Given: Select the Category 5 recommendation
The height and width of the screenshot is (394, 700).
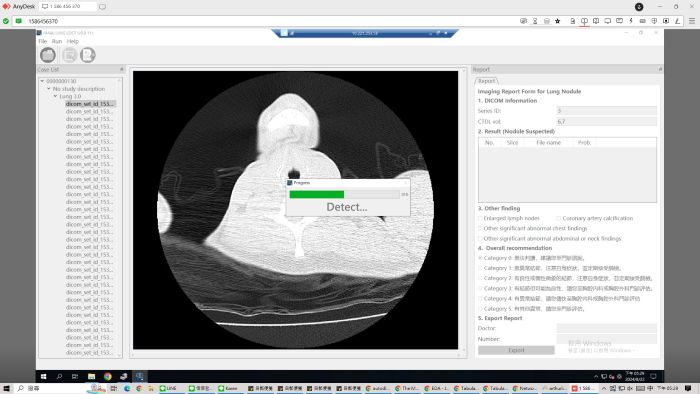Looking at the screenshot, I should point(481,309).
